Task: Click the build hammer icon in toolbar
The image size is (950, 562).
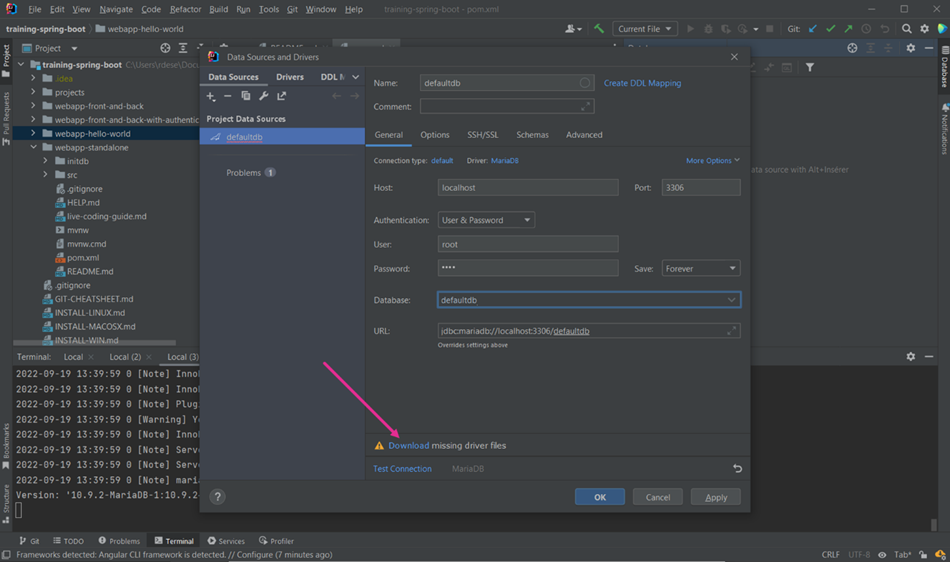Action: point(599,28)
